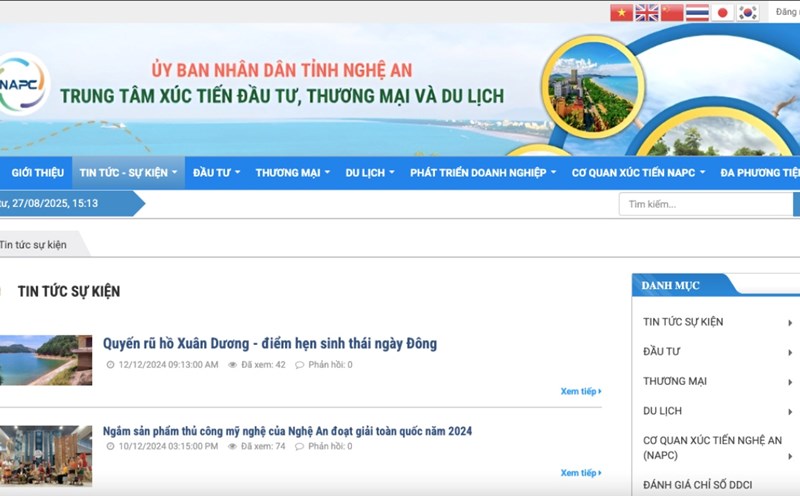Open Cơ quan xúc tiến NAPC menu

(x=638, y=173)
